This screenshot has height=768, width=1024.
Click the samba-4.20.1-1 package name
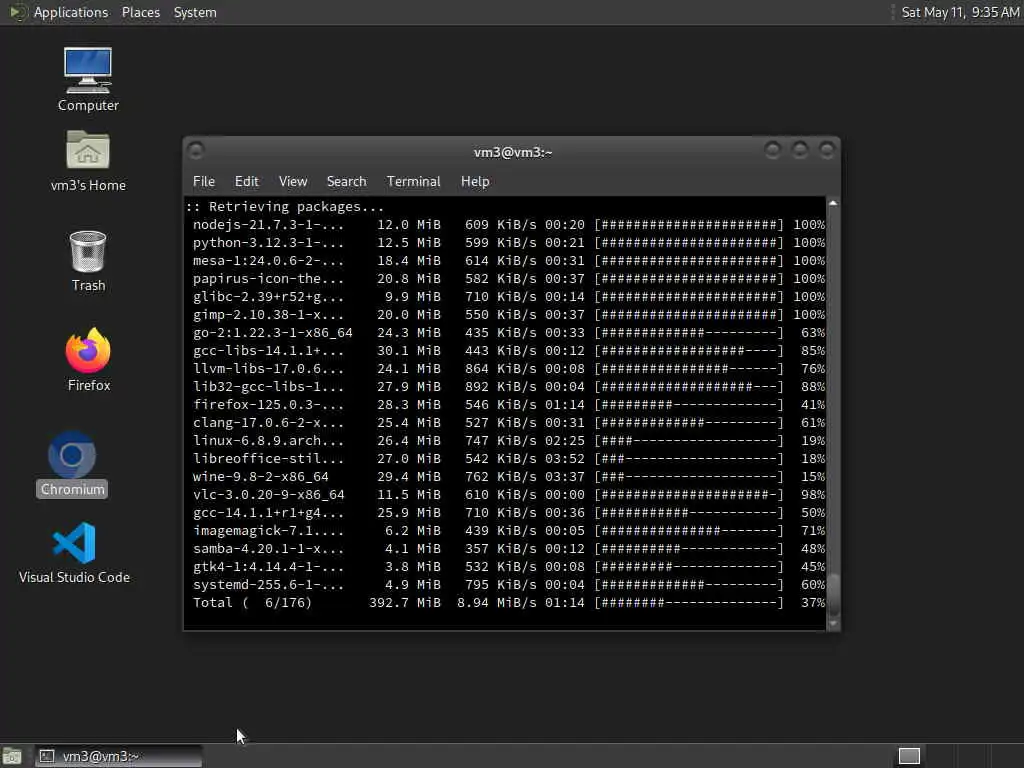point(268,549)
